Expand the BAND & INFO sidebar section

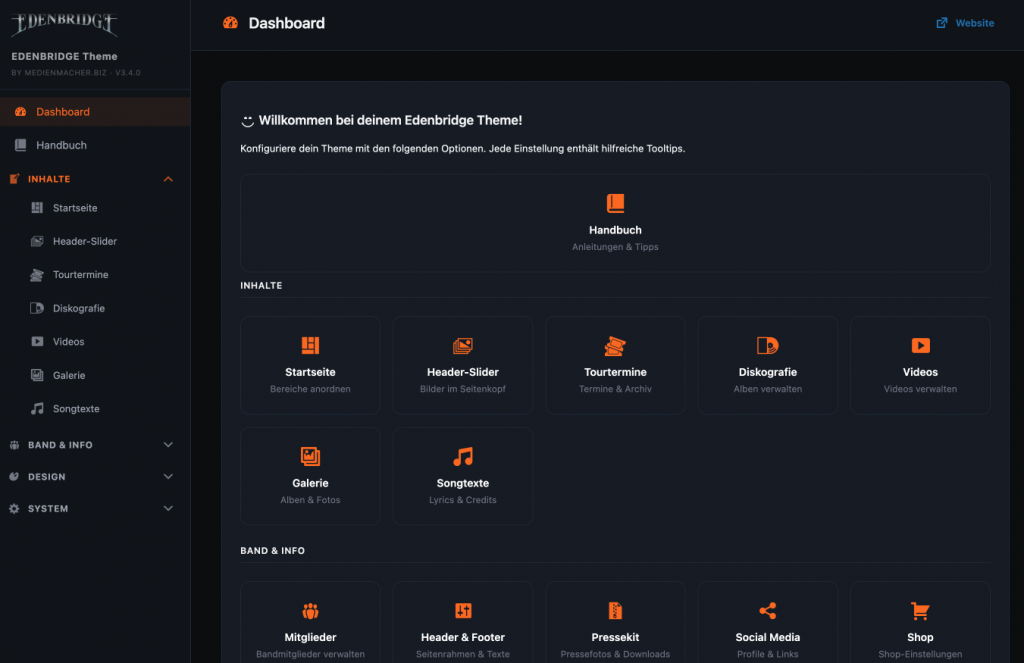point(168,445)
